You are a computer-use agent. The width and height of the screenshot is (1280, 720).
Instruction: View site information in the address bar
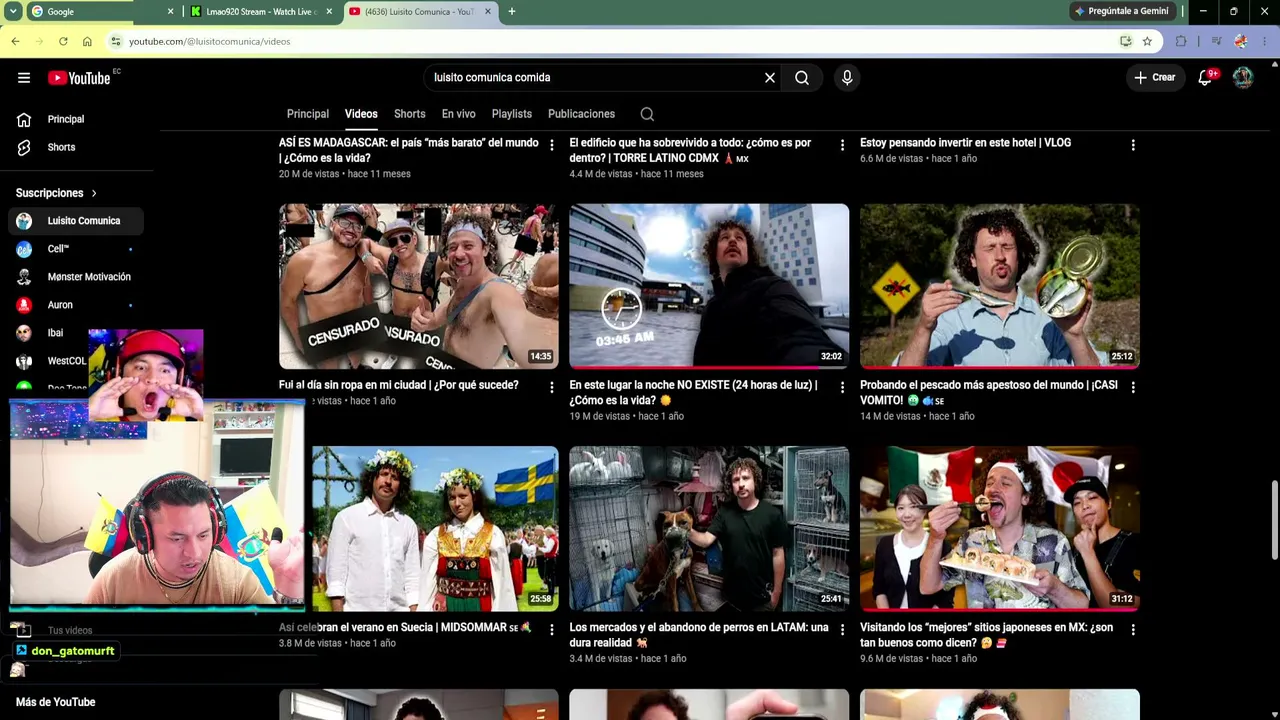click(x=116, y=41)
